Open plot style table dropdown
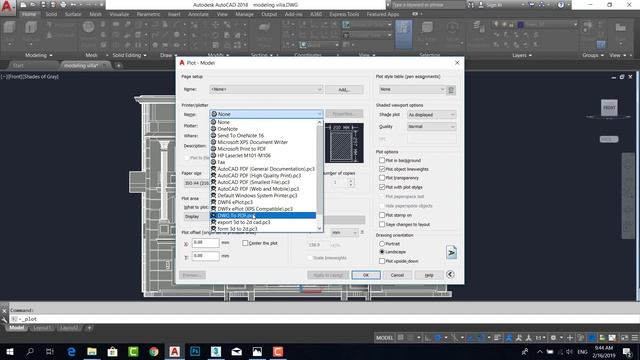The image size is (640, 360). (x=412, y=89)
